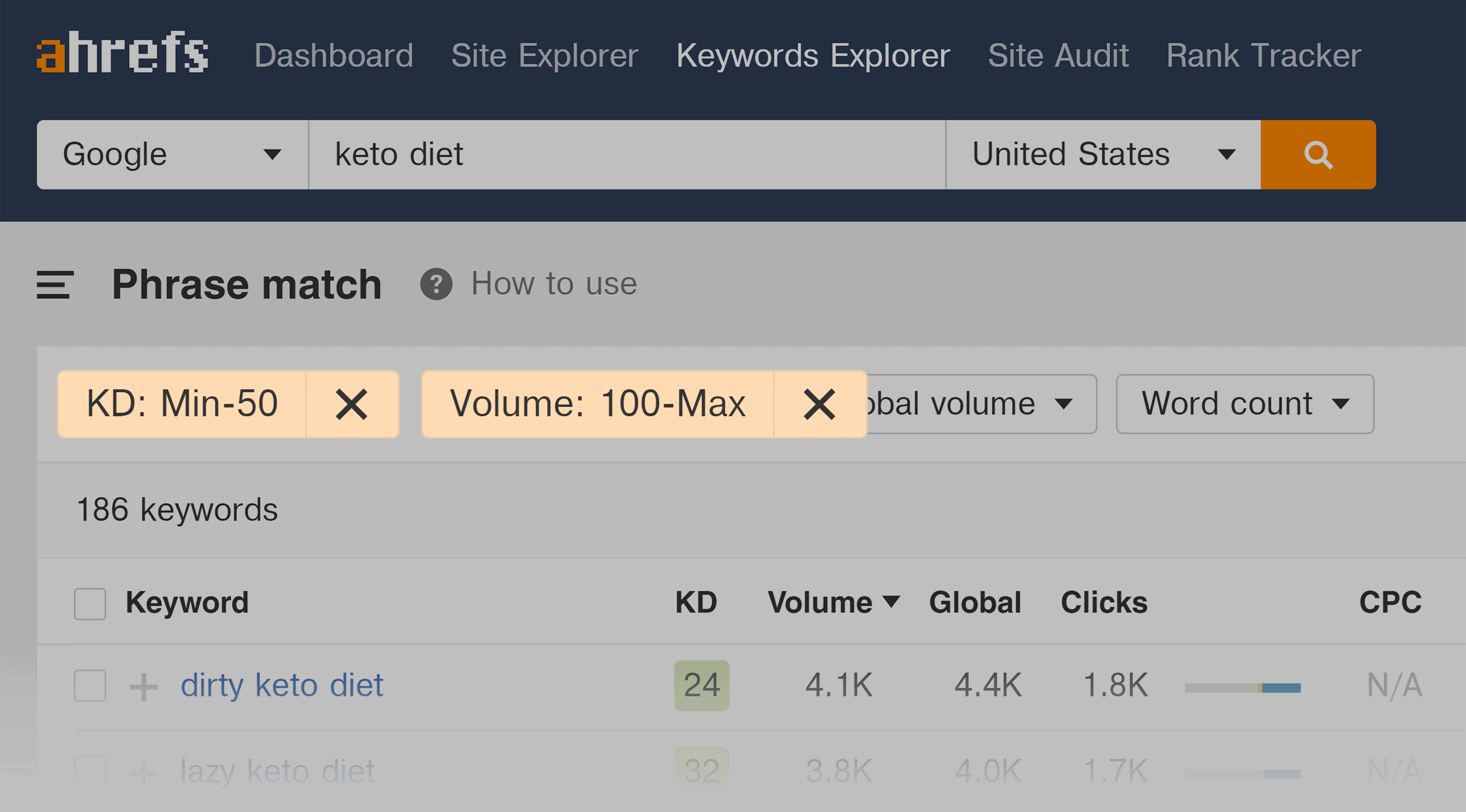Expand the Global volume filter dropdown
This screenshot has width=1466, height=812.
[981, 405]
